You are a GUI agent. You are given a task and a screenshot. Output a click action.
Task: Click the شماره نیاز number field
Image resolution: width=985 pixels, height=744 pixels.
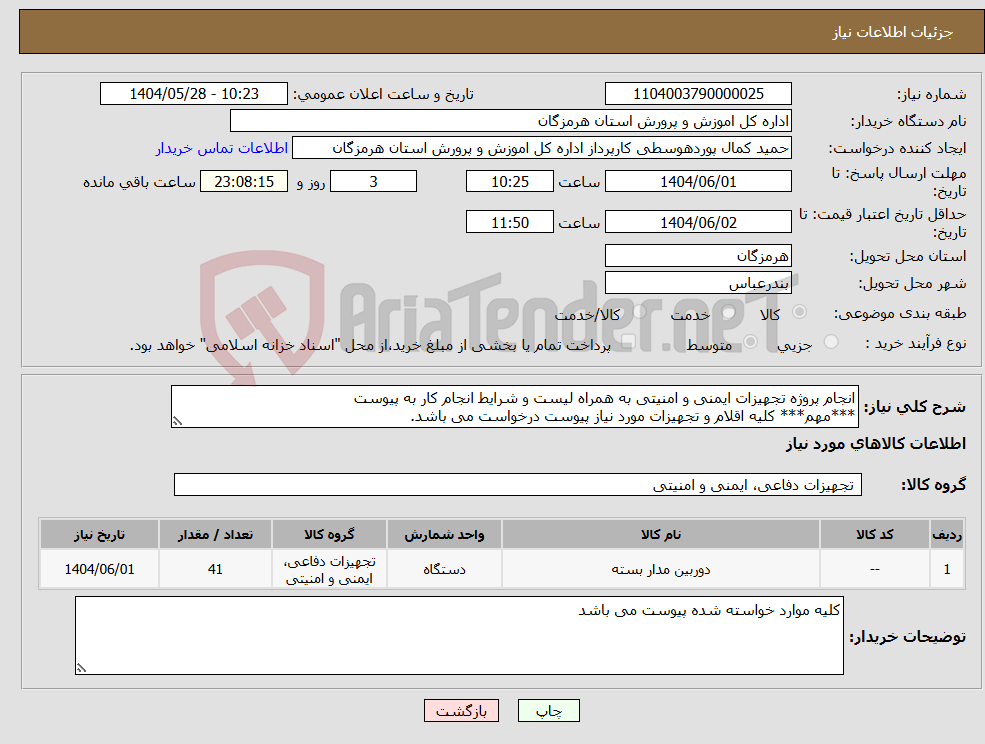697,93
